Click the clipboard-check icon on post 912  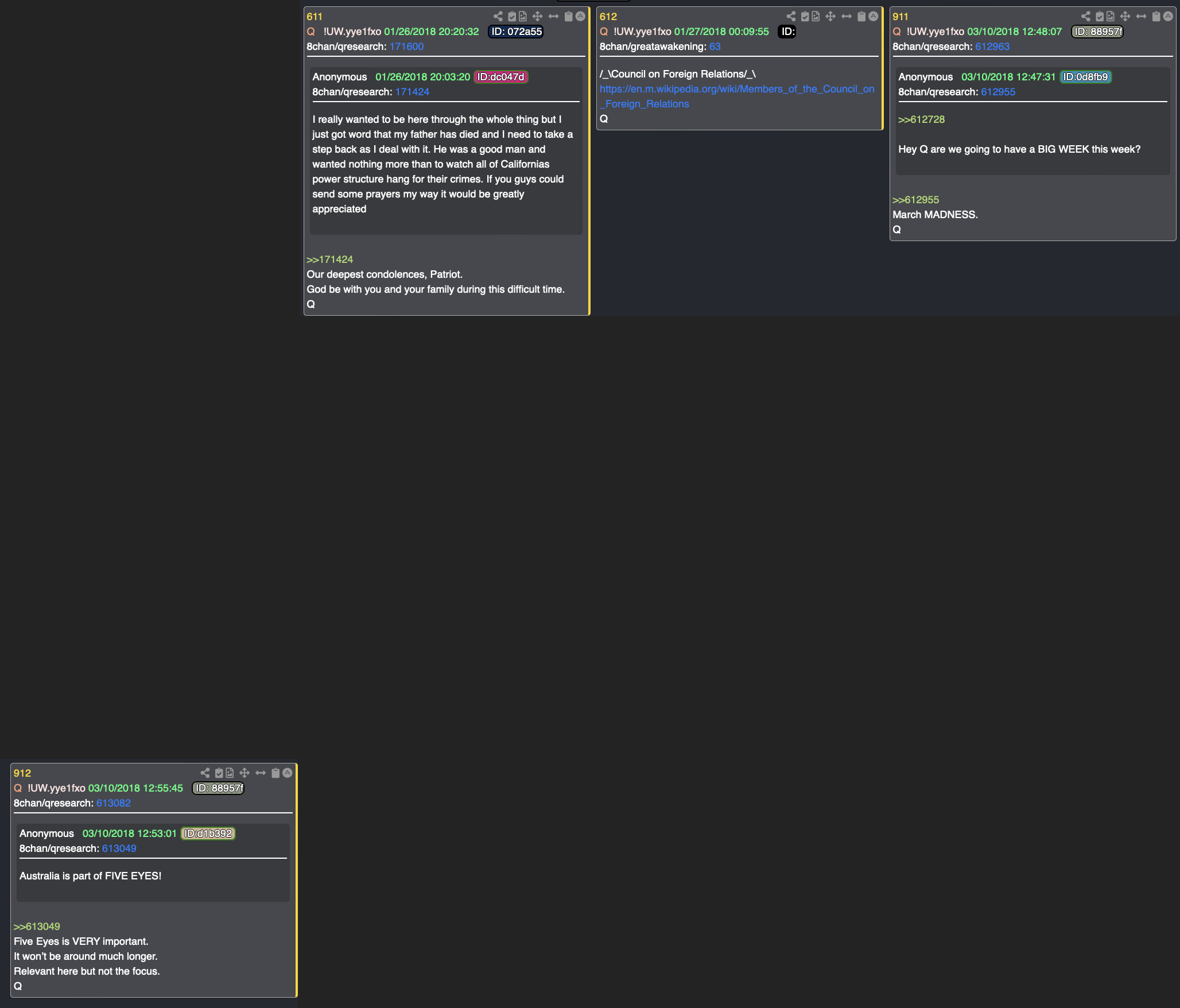[x=219, y=773]
